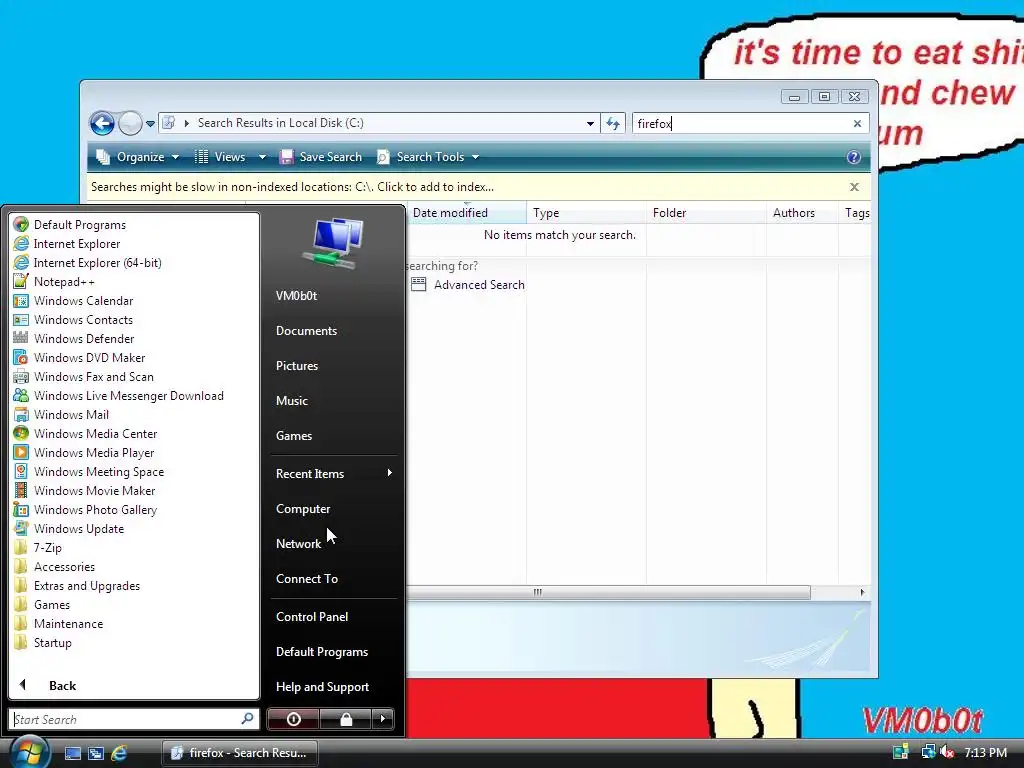Click the network tray icon
Screen dimensions: 1024x768
coord(928,752)
